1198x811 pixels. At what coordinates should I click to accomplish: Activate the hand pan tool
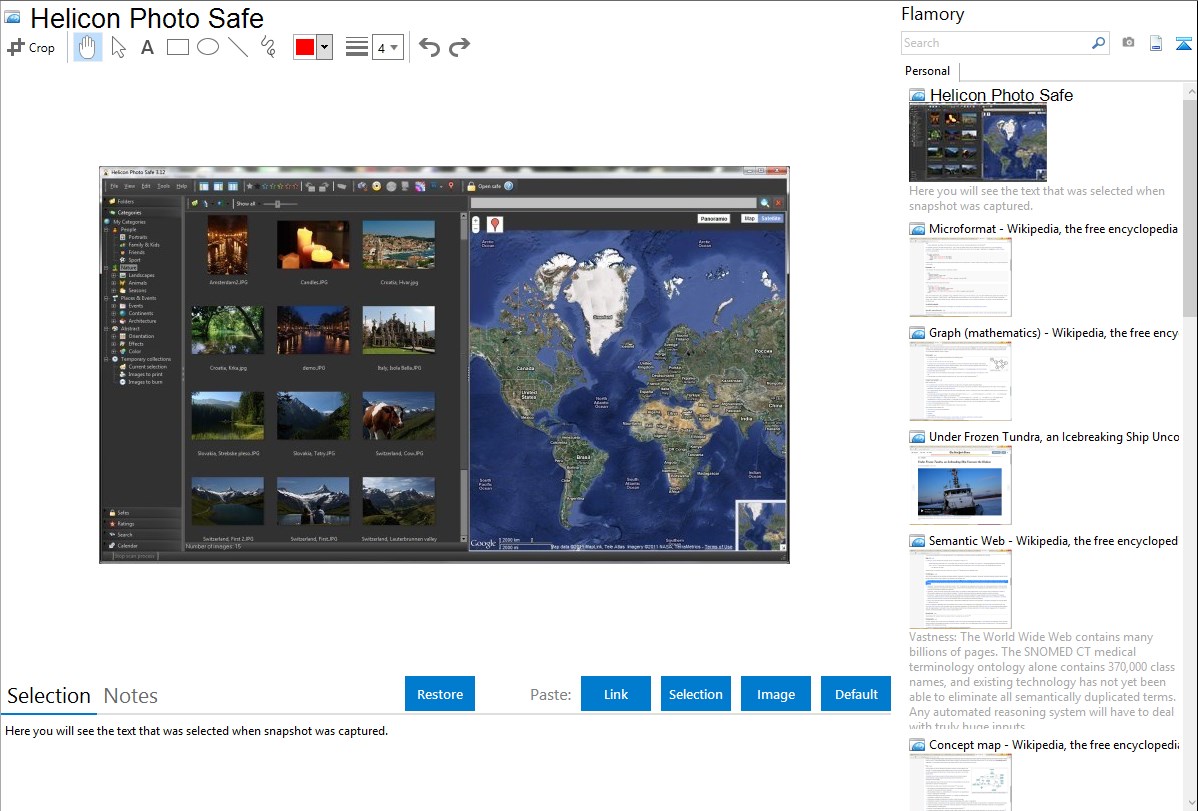[x=88, y=47]
